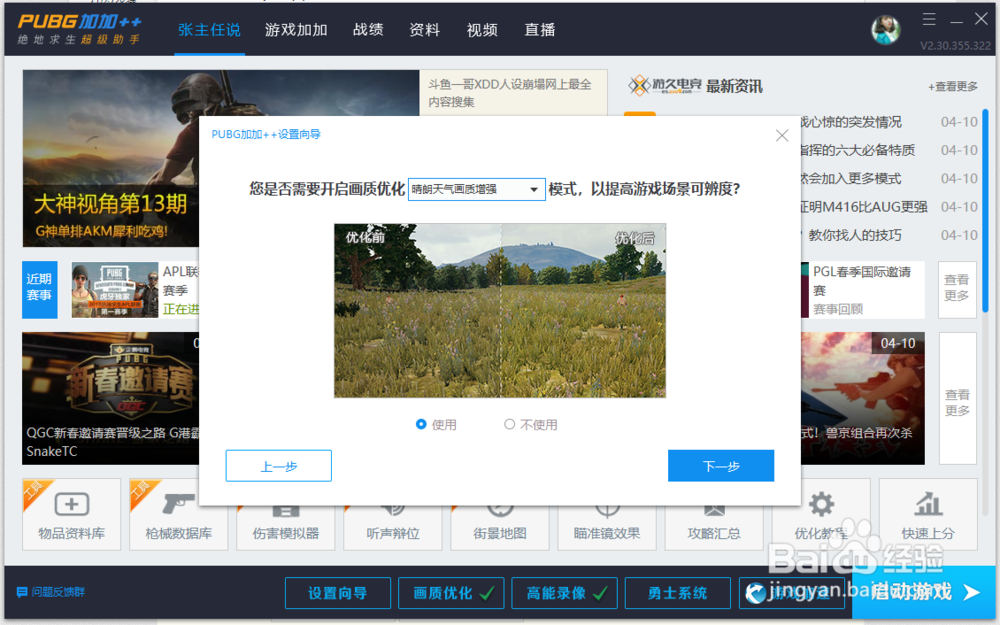The image size is (1000, 625).
Task: Open the hamburger menu at top right
Action: tap(928, 18)
